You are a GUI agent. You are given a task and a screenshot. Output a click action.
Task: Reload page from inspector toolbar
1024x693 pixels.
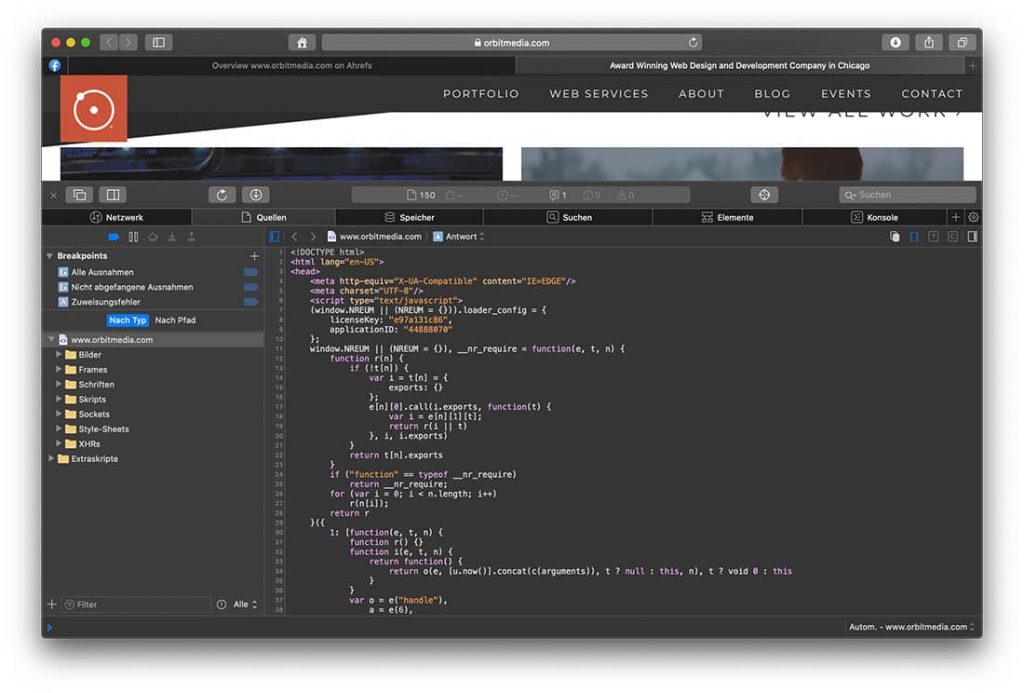point(222,195)
